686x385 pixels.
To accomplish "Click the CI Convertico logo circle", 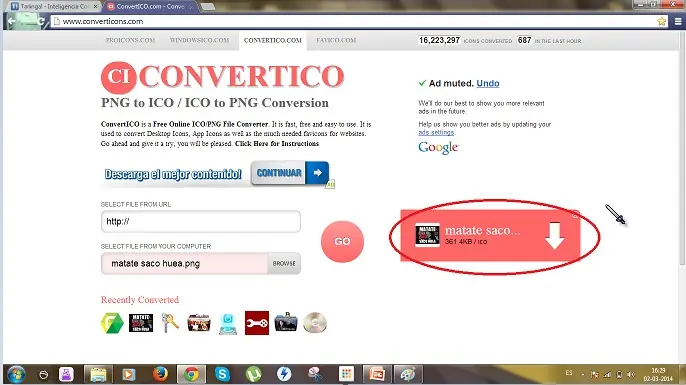I will (x=118, y=77).
